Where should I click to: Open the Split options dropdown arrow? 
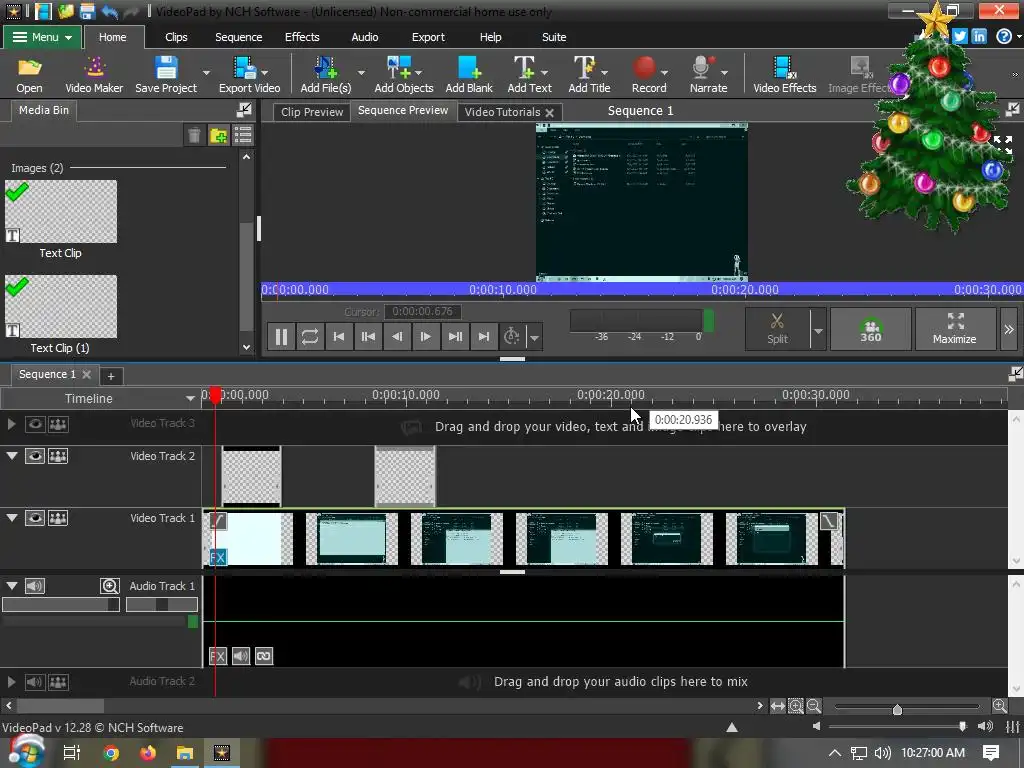(x=818, y=330)
